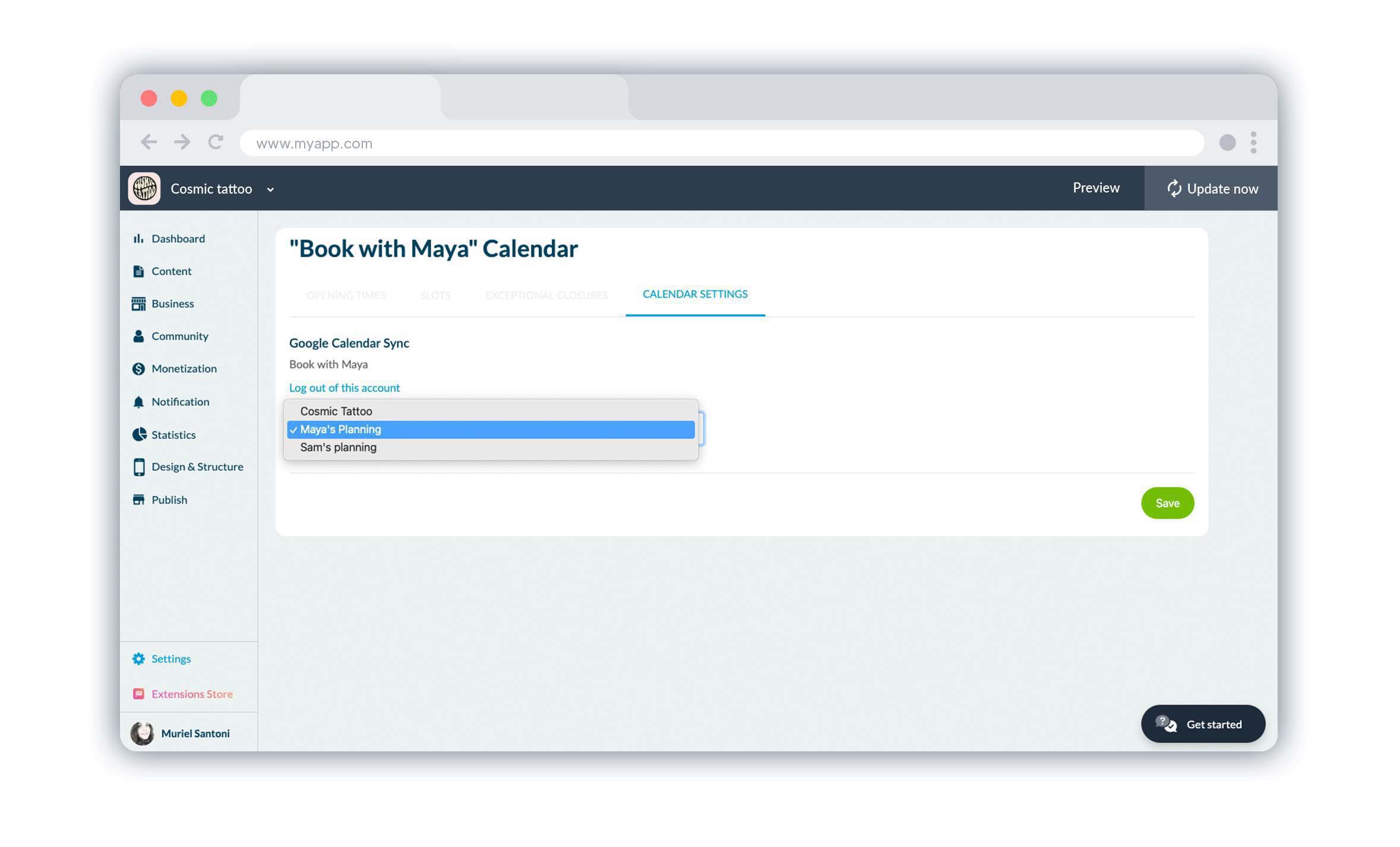Screen dimensions: 1400x847
Task: Open Notification via bell icon
Action: coord(138,402)
